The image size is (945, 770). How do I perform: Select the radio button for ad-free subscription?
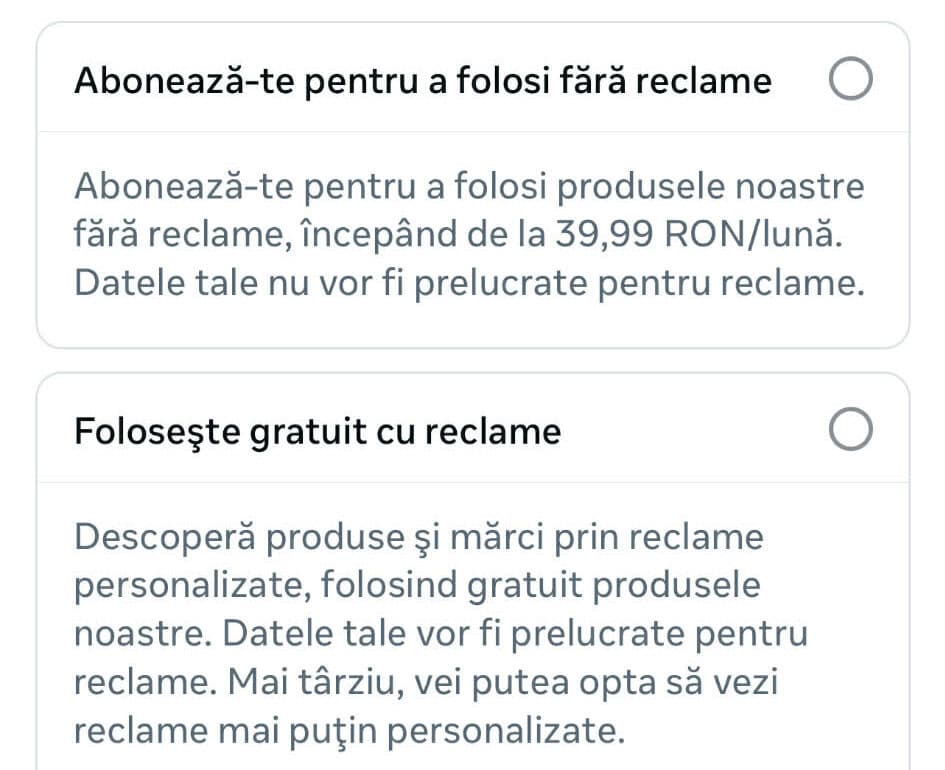click(x=850, y=81)
